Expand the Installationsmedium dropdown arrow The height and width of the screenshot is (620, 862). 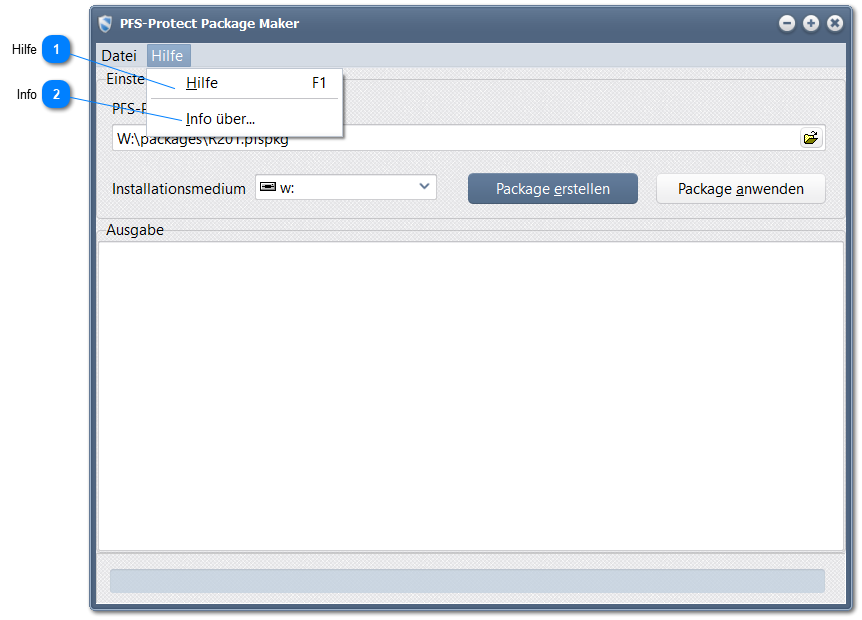point(424,187)
